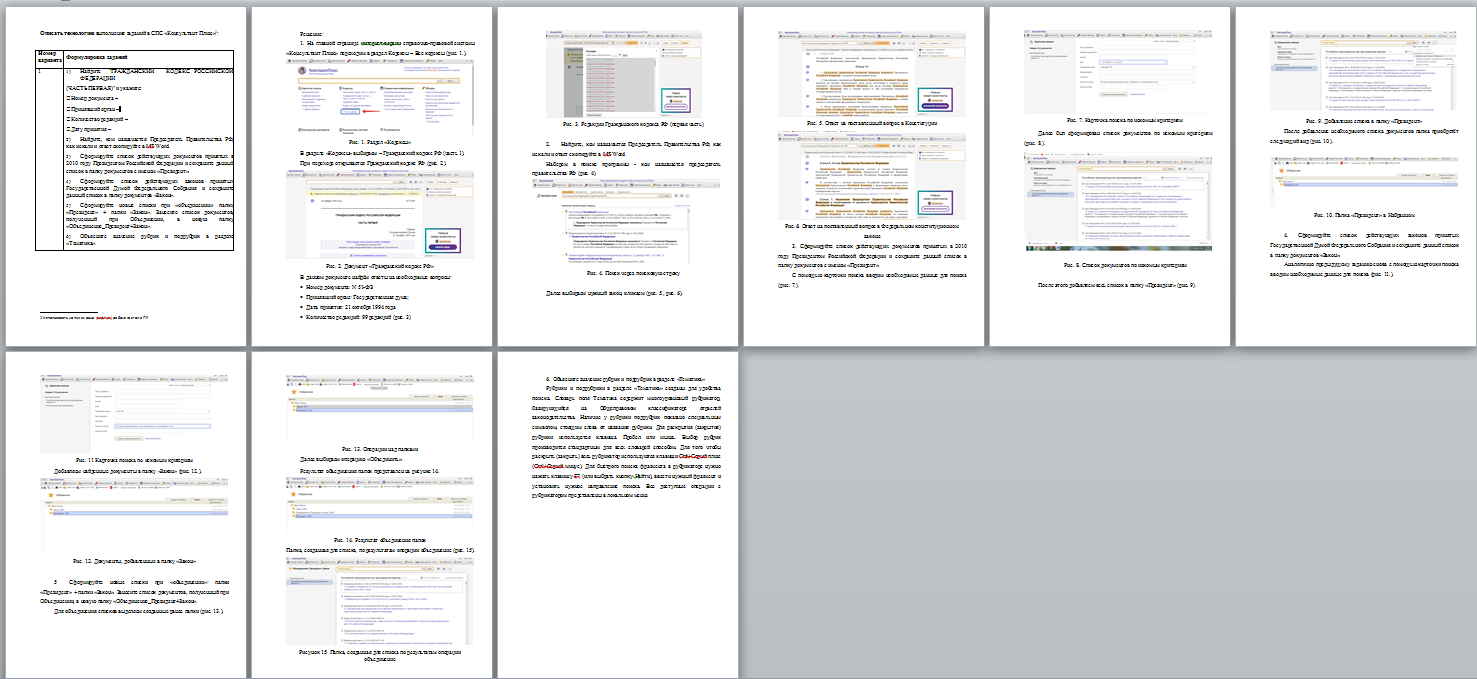1477x679 pixels.
Task: Click the figure 10 Избранное folder image
Action: tap(1363, 185)
